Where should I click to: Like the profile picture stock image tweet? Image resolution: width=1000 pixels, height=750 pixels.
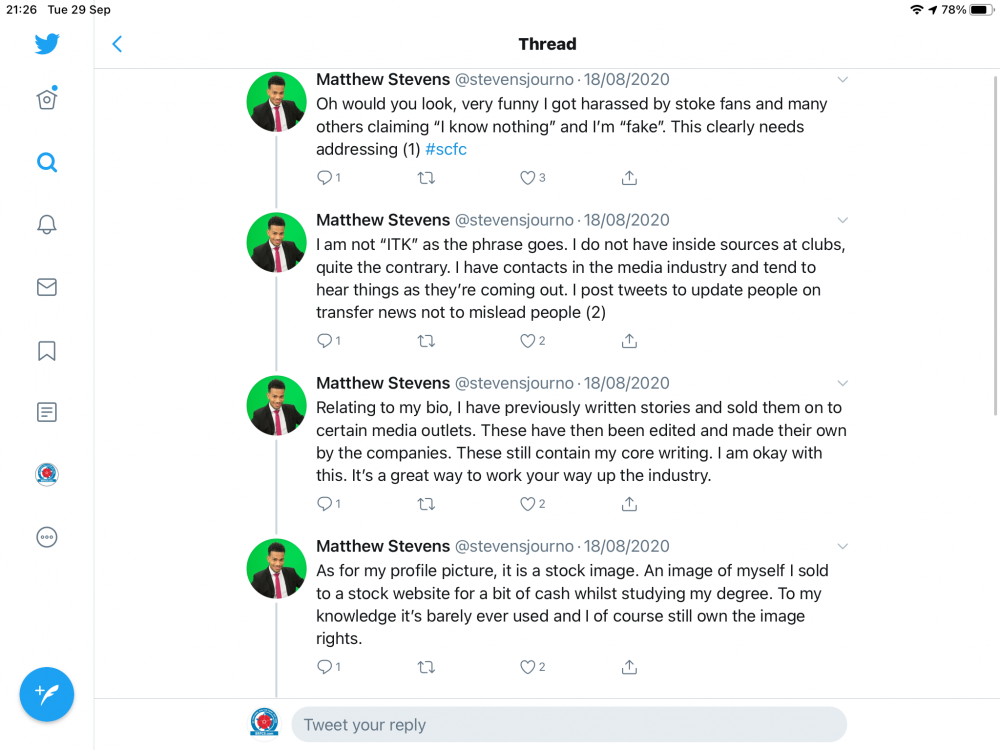point(528,667)
